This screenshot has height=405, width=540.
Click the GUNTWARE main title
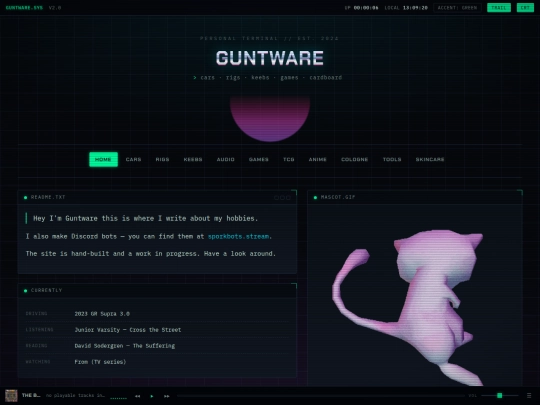[x=270, y=58]
